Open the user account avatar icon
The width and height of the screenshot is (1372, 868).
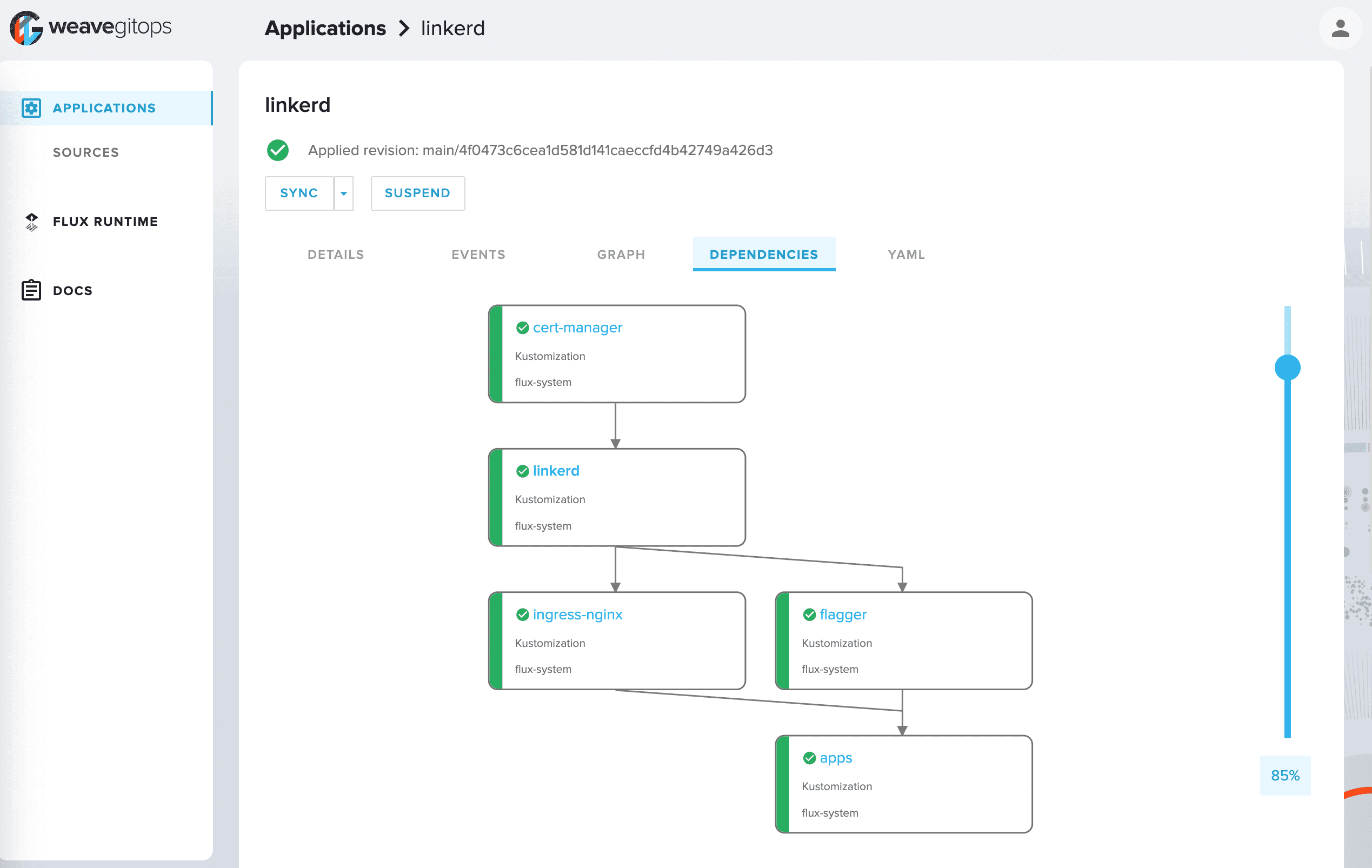pos(1340,28)
